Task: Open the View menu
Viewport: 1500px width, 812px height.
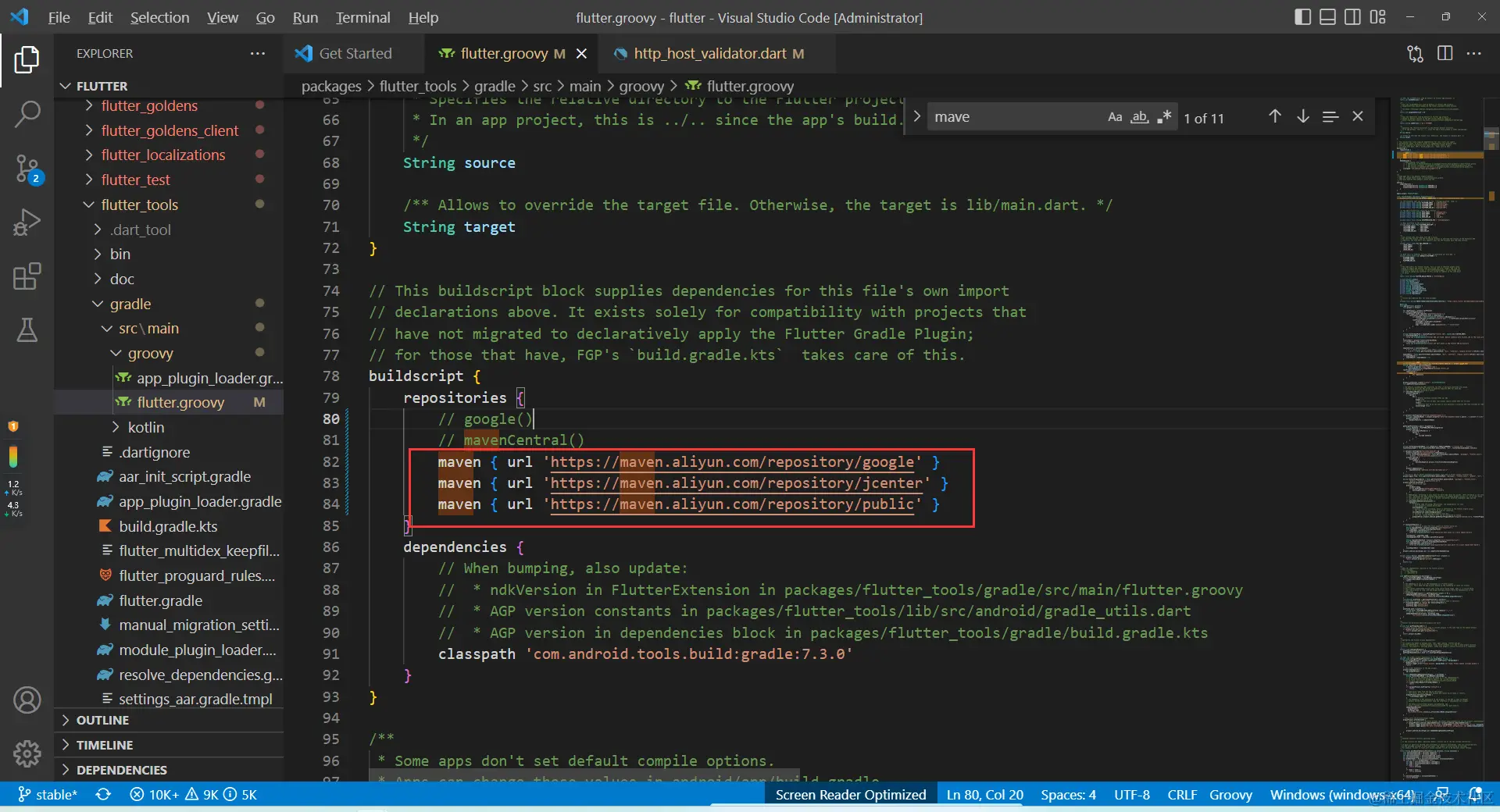Action: tap(223, 17)
